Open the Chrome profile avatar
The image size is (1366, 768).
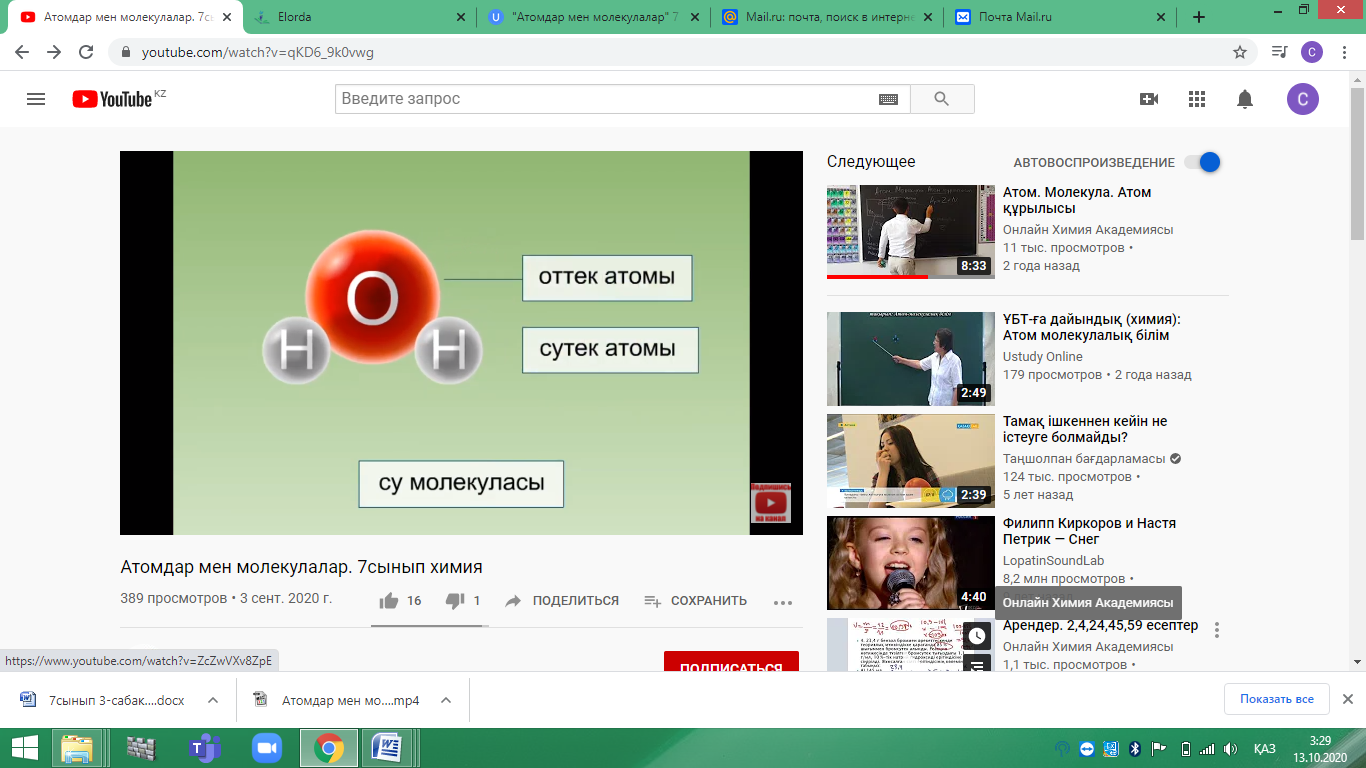pos(1312,52)
